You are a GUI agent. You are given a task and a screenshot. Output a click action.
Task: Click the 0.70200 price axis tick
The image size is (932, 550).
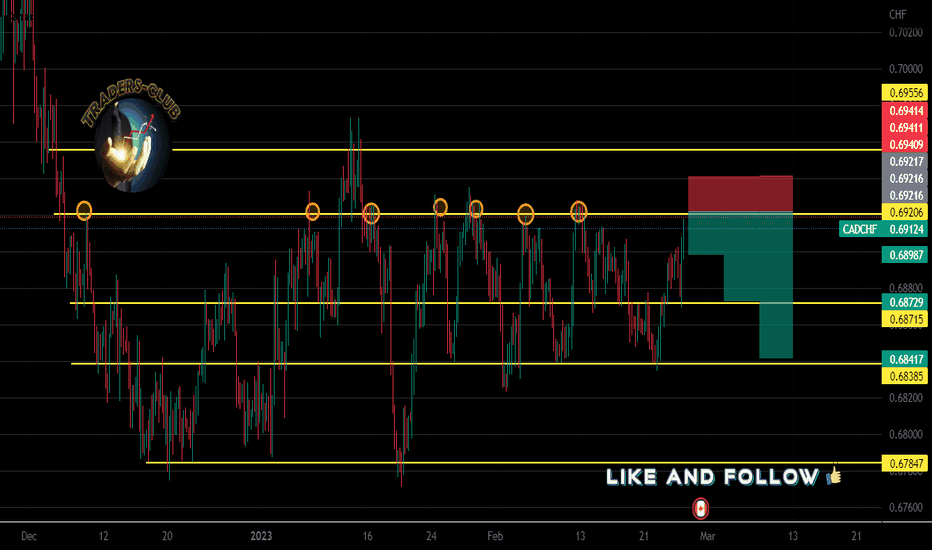click(905, 33)
